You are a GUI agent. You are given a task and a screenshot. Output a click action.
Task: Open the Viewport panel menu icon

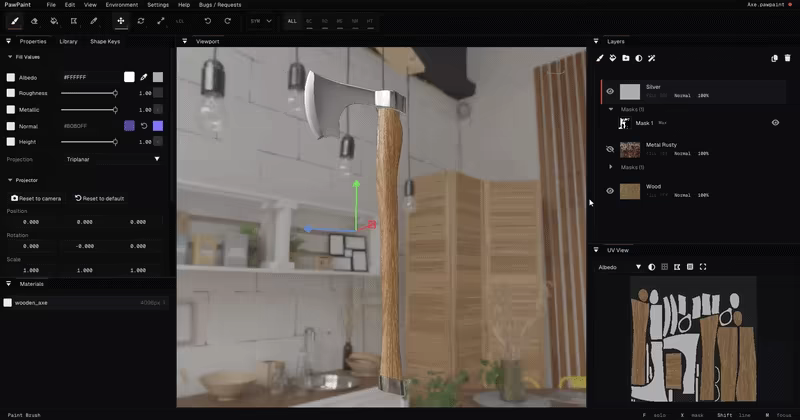coord(185,41)
